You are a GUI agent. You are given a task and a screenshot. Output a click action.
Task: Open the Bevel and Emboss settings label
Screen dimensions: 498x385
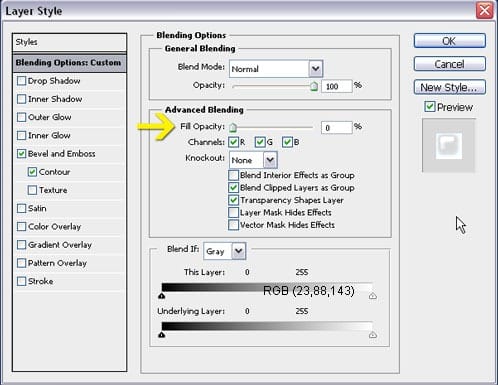click(x=62, y=154)
